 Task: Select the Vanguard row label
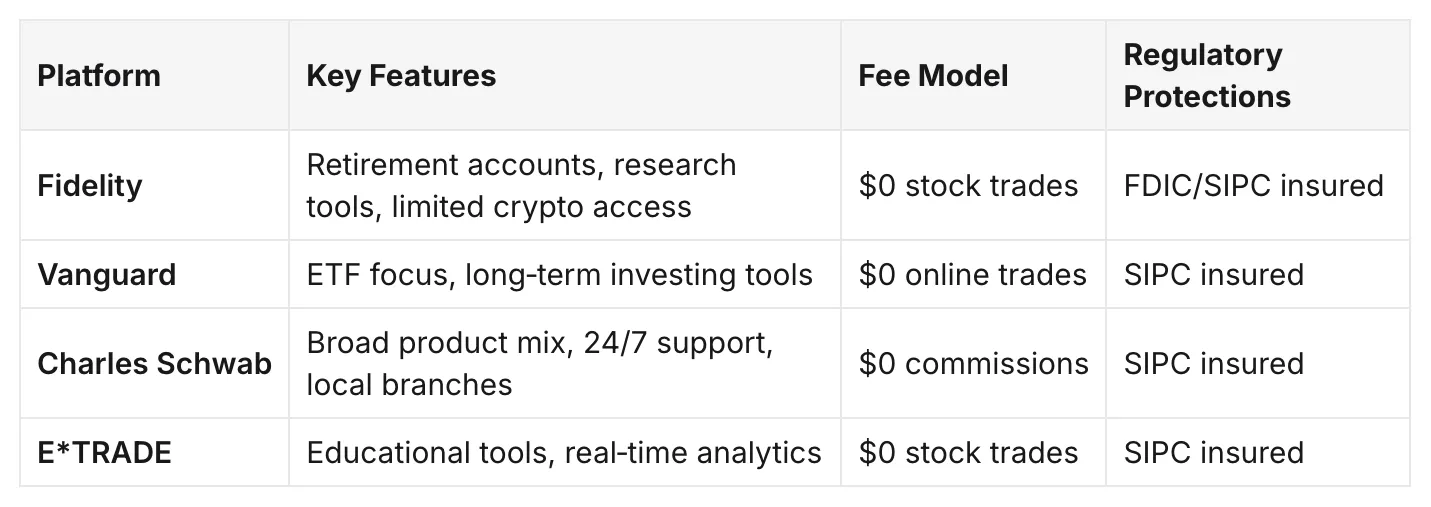click(107, 274)
